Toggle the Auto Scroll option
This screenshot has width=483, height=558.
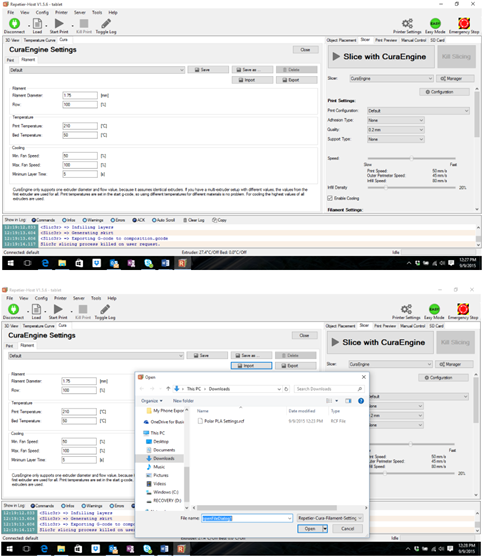tap(154, 220)
